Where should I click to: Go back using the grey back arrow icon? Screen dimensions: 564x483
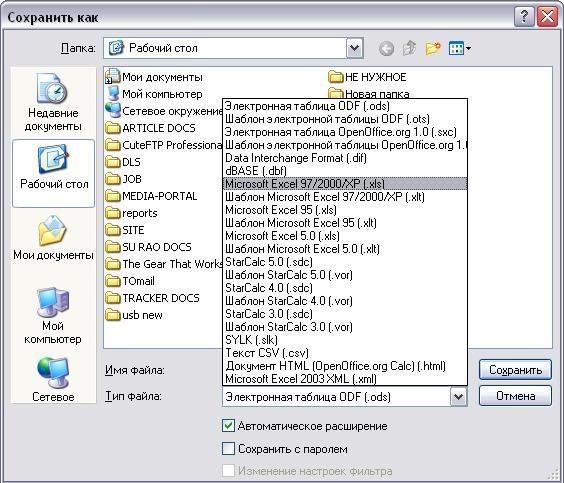(x=386, y=48)
